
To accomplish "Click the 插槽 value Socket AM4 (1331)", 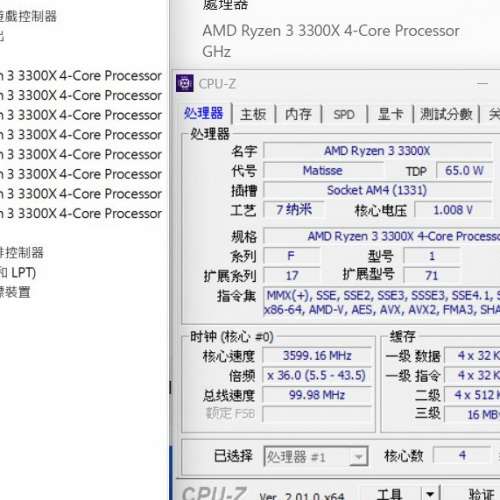I will (x=377, y=190).
